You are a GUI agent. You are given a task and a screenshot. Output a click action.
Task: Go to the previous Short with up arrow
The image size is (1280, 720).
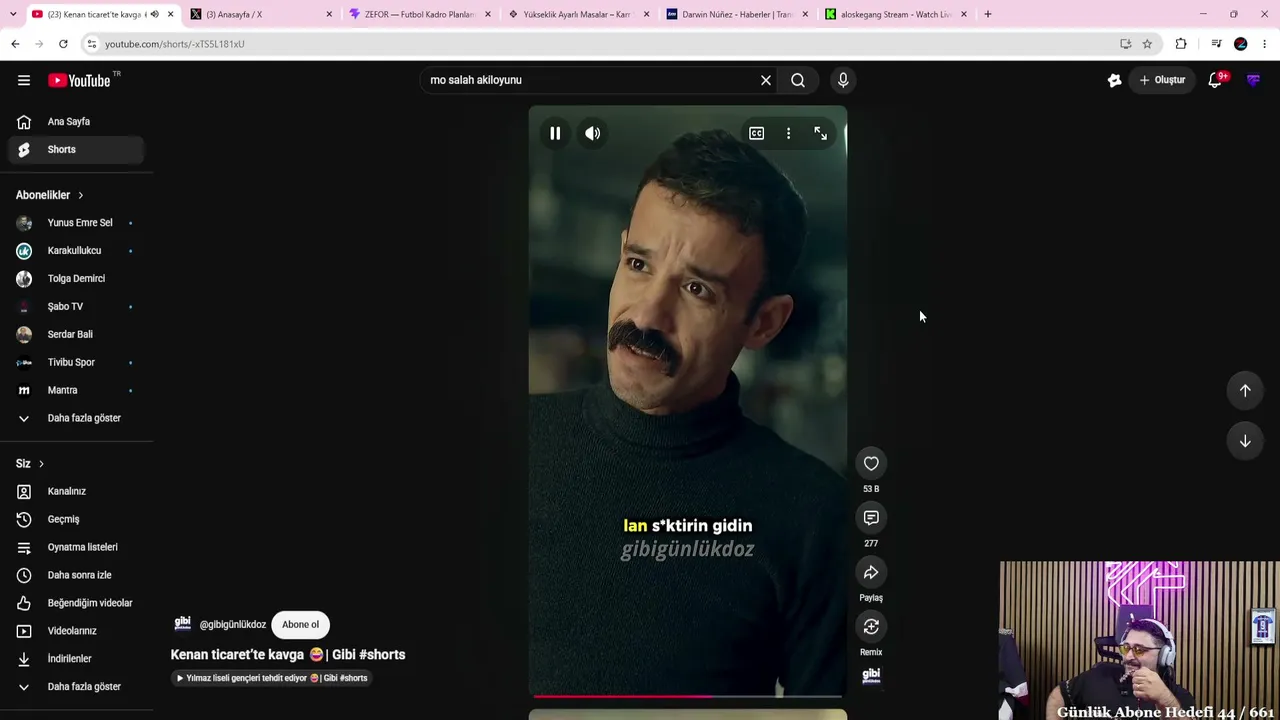coord(1245,391)
